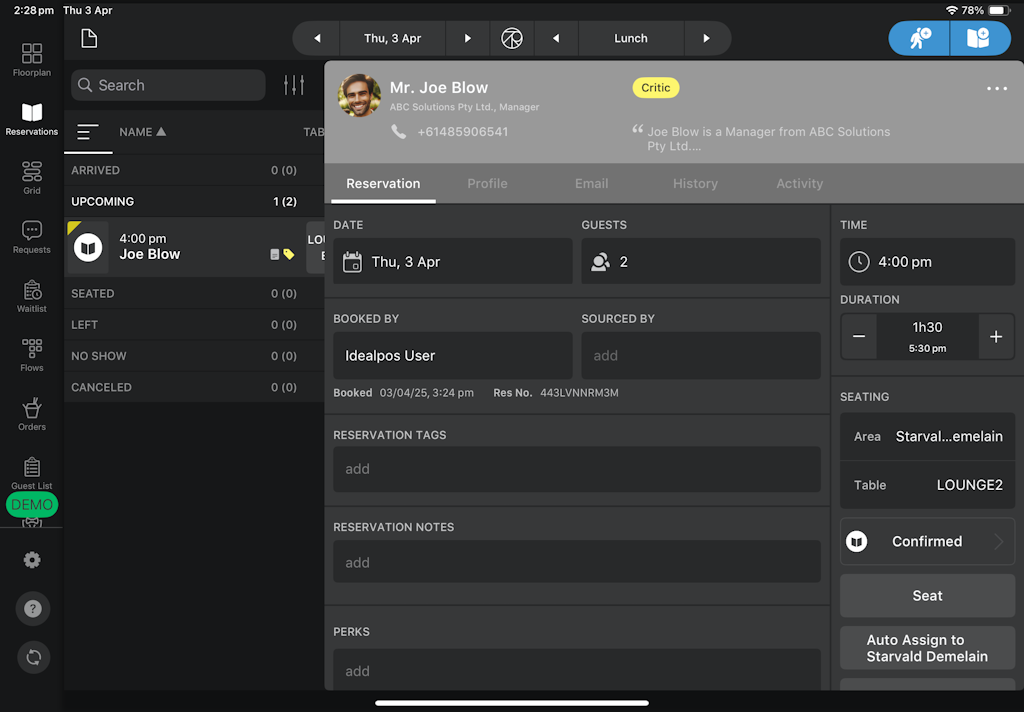Switch to the History tab

[695, 183]
